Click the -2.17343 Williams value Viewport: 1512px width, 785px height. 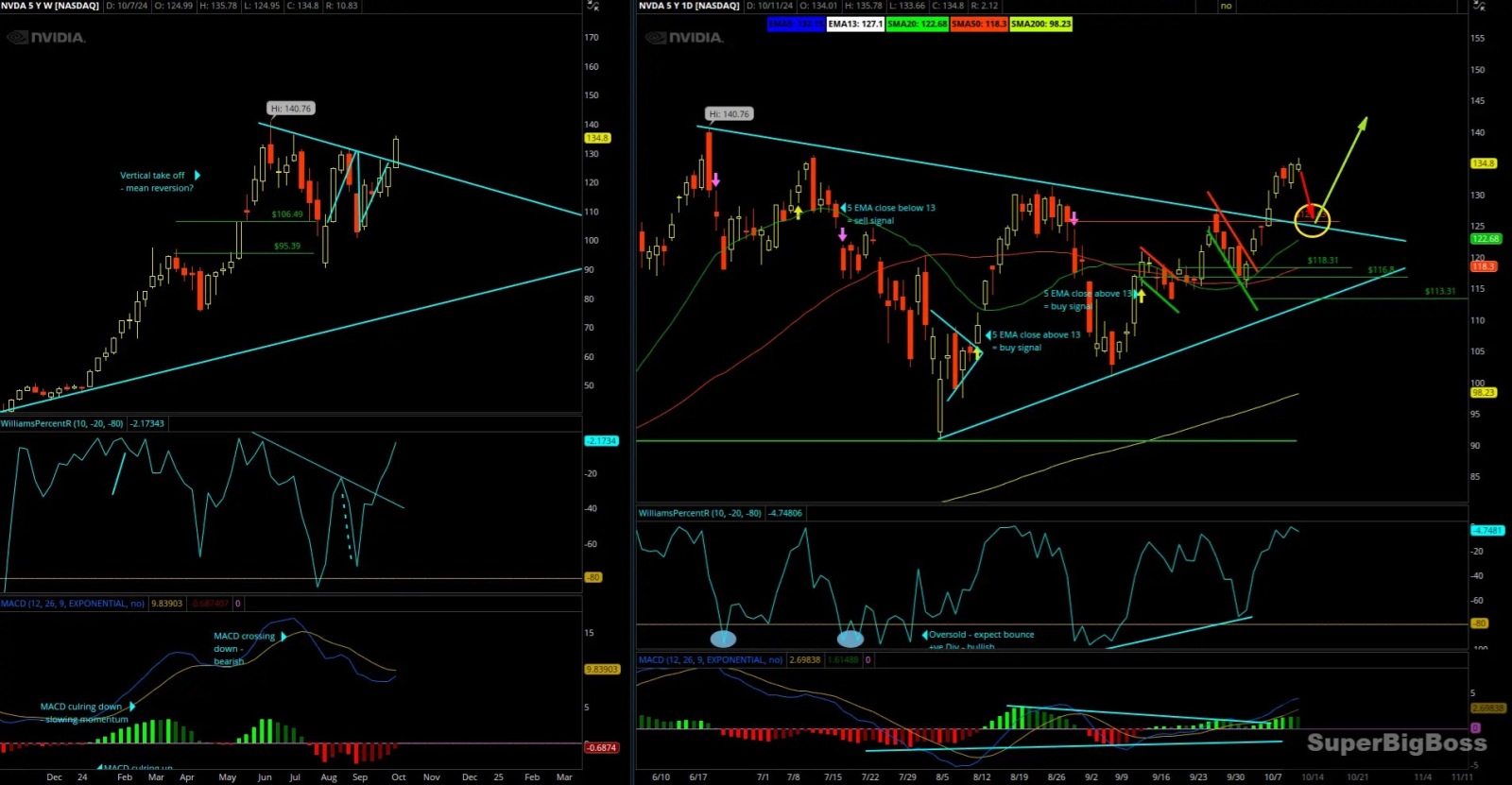coord(146,423)
